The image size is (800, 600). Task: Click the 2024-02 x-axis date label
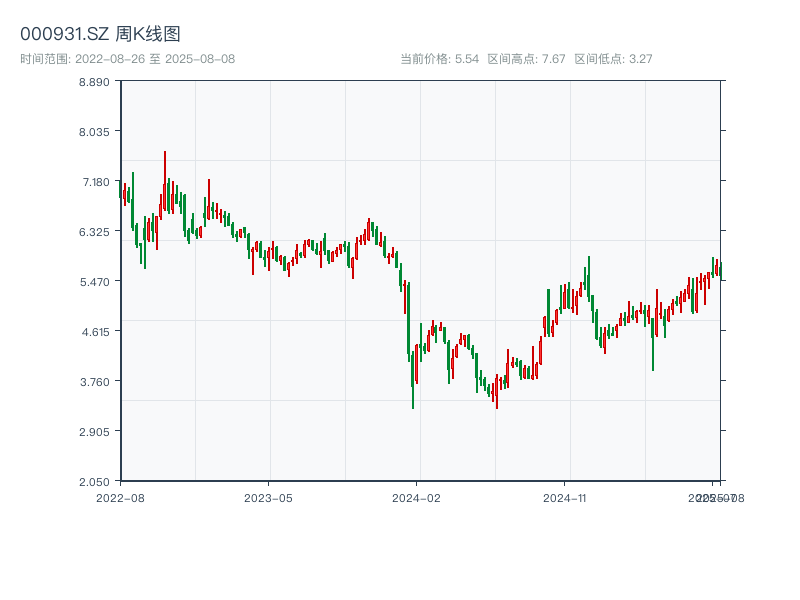417,497
